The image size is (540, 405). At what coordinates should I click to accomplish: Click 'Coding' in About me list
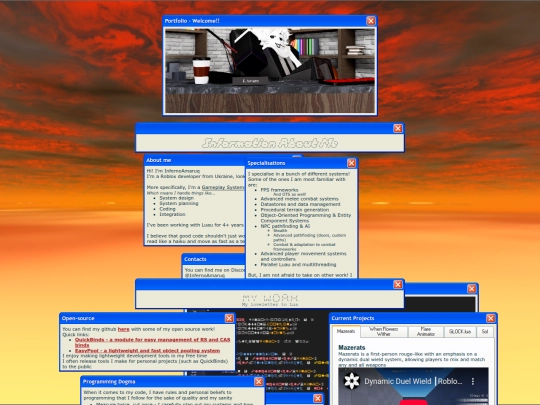[167, 209]
